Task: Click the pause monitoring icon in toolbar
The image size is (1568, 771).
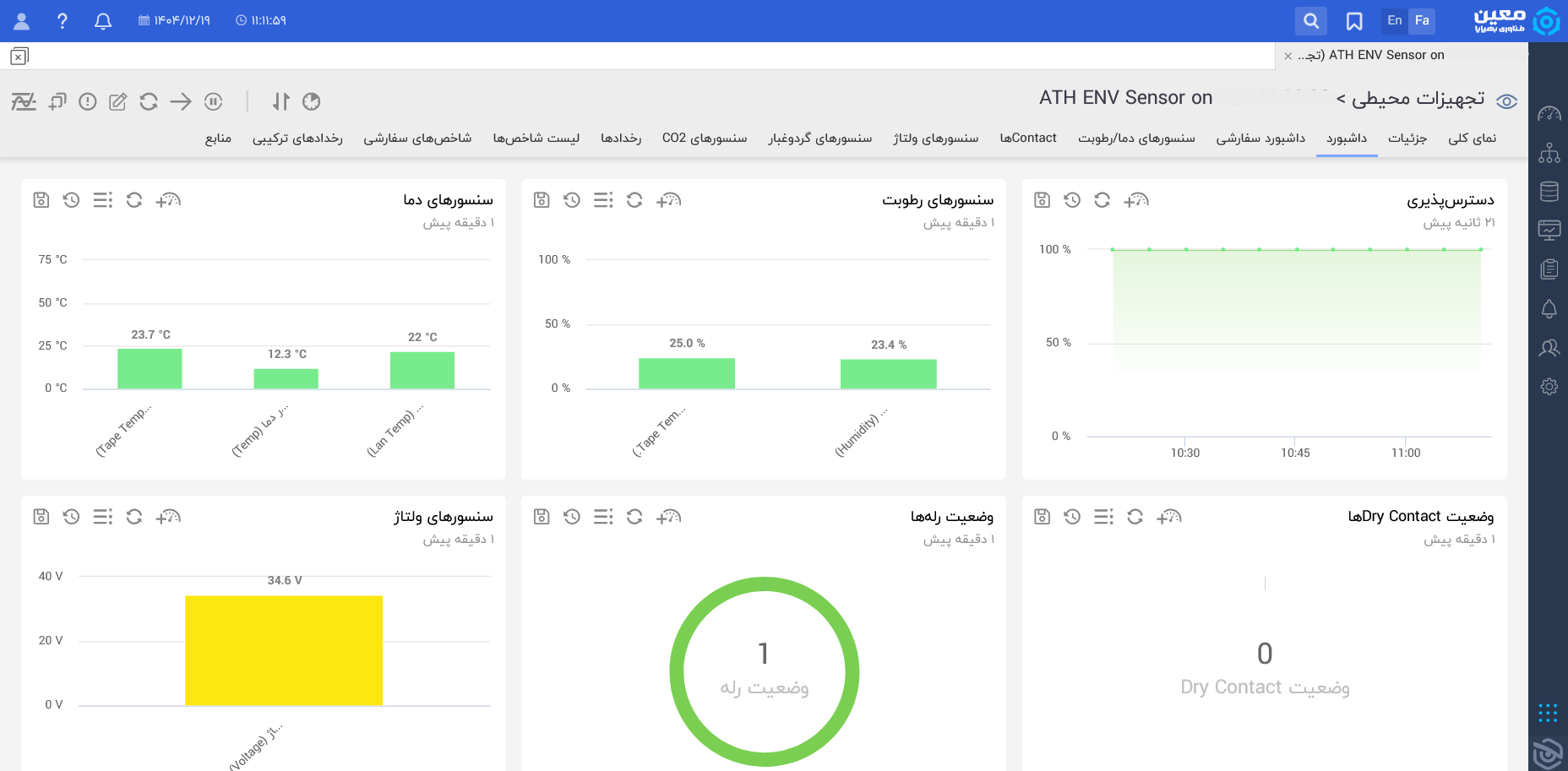Action: pos(214,102)
